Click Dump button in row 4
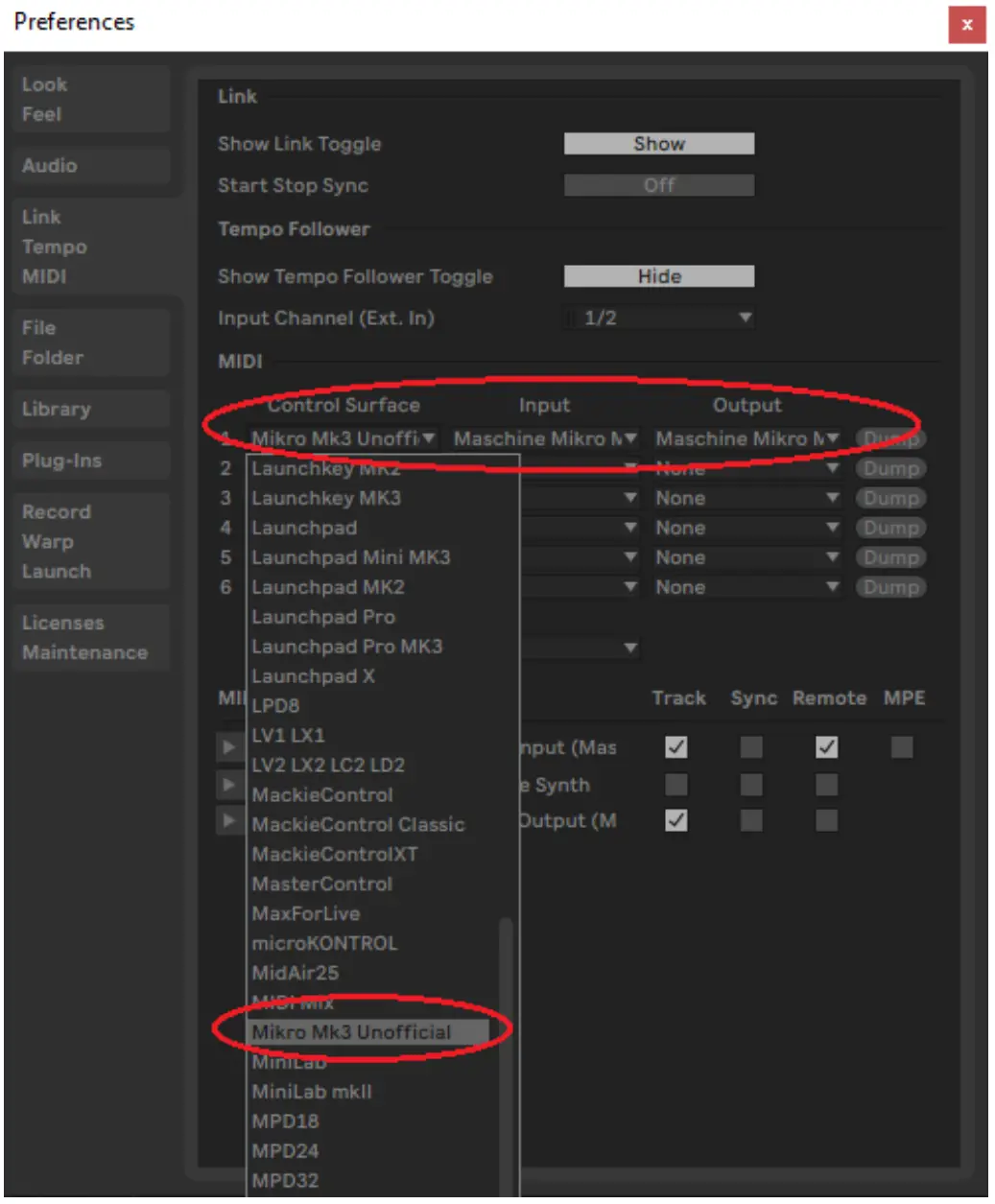This screenshot has height=1204, width=995. (890, 529)
